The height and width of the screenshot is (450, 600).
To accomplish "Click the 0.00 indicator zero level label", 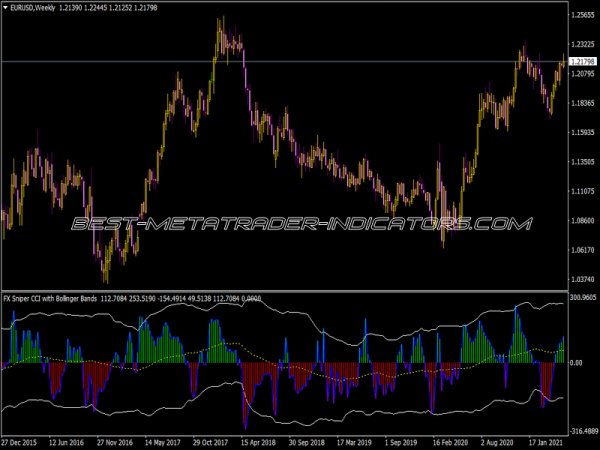I will point(576,363).
